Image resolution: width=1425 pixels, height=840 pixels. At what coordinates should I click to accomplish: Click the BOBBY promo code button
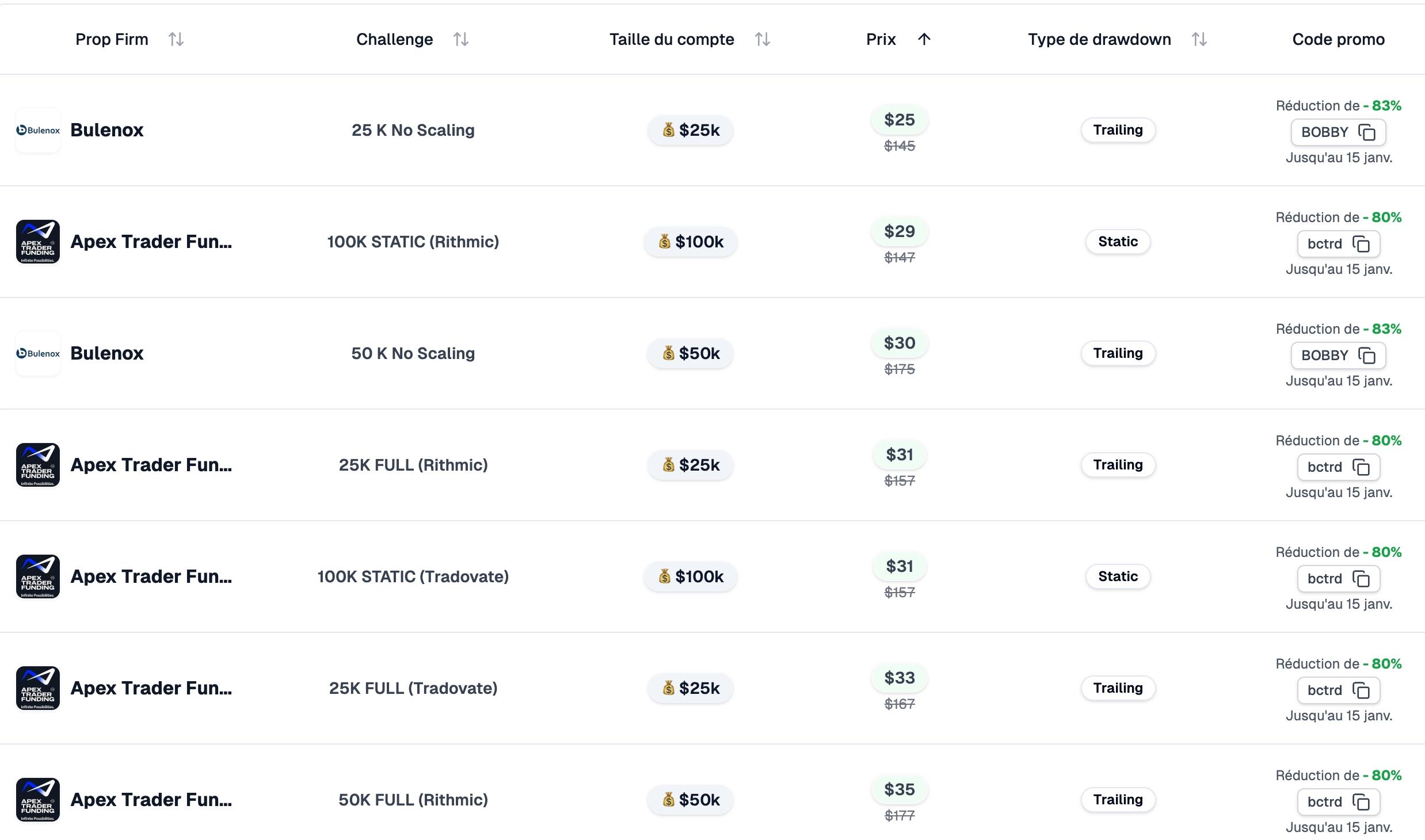(1338, 132)
